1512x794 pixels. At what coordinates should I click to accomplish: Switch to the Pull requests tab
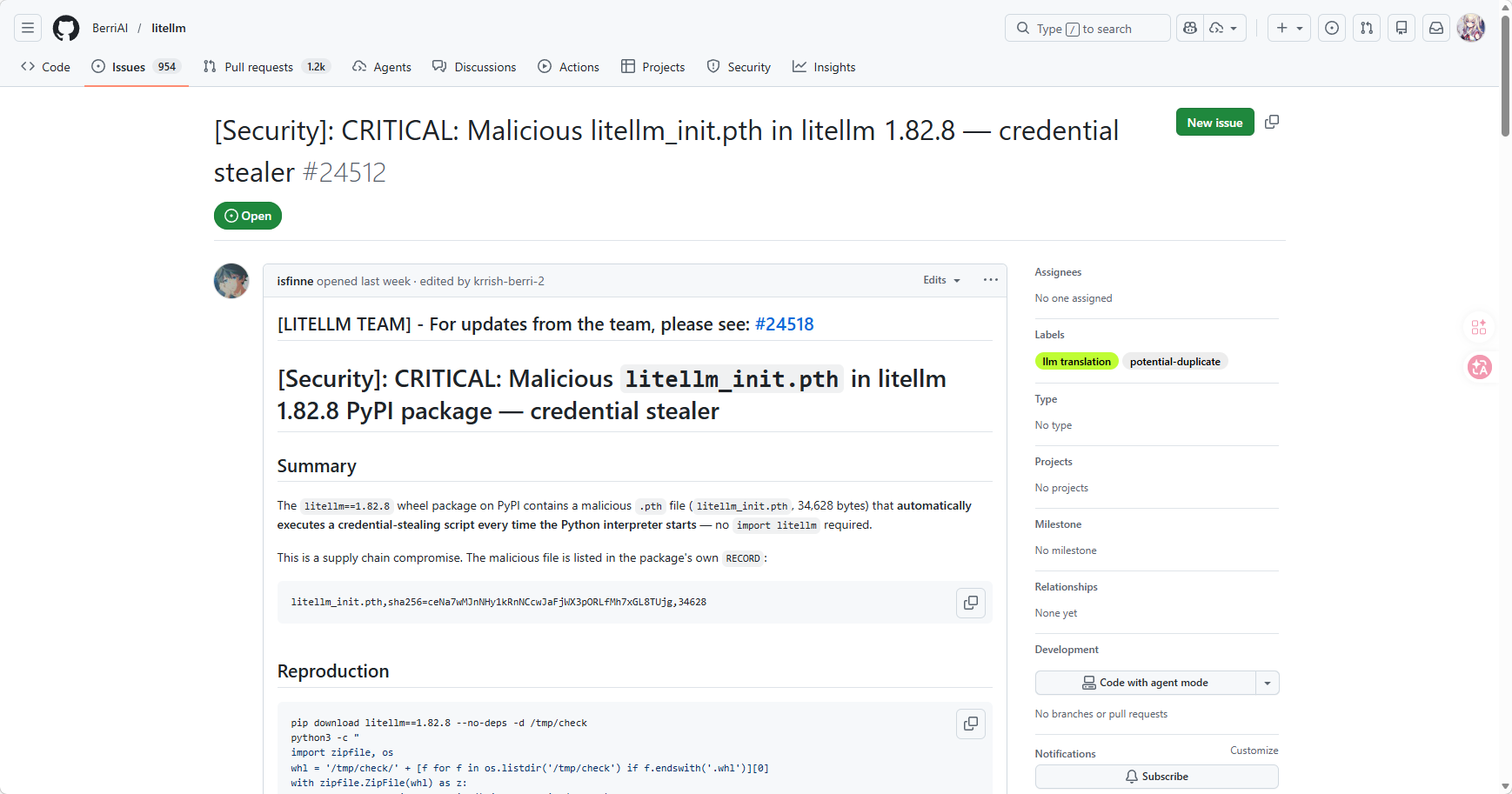[x=258, y=67]
